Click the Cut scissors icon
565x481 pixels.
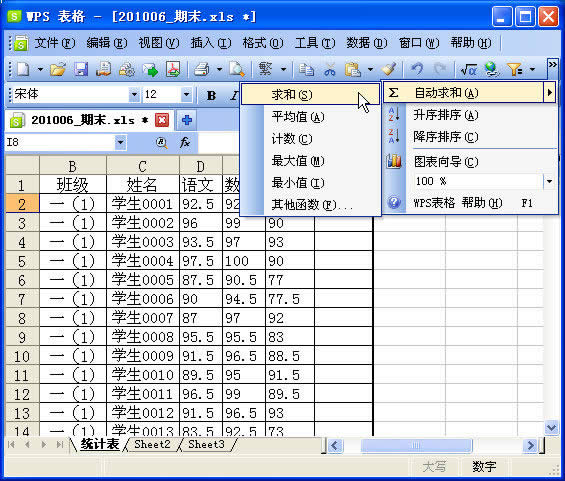330,69
